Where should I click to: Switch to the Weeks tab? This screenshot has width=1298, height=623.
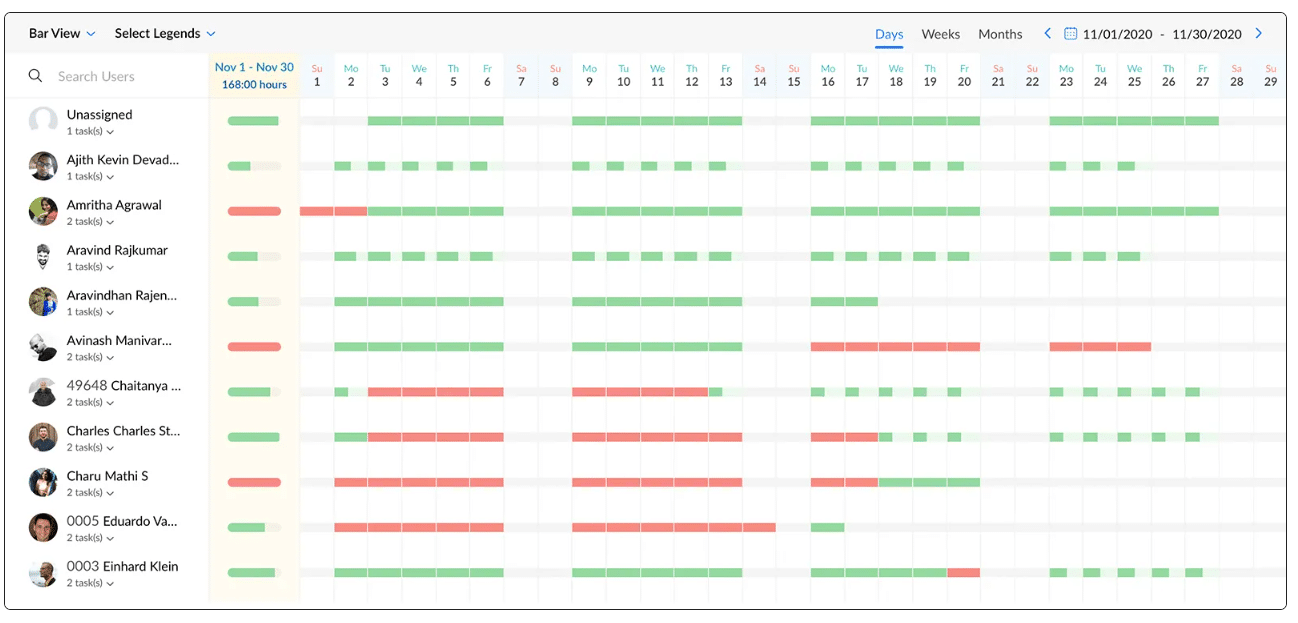coord(940,34)
